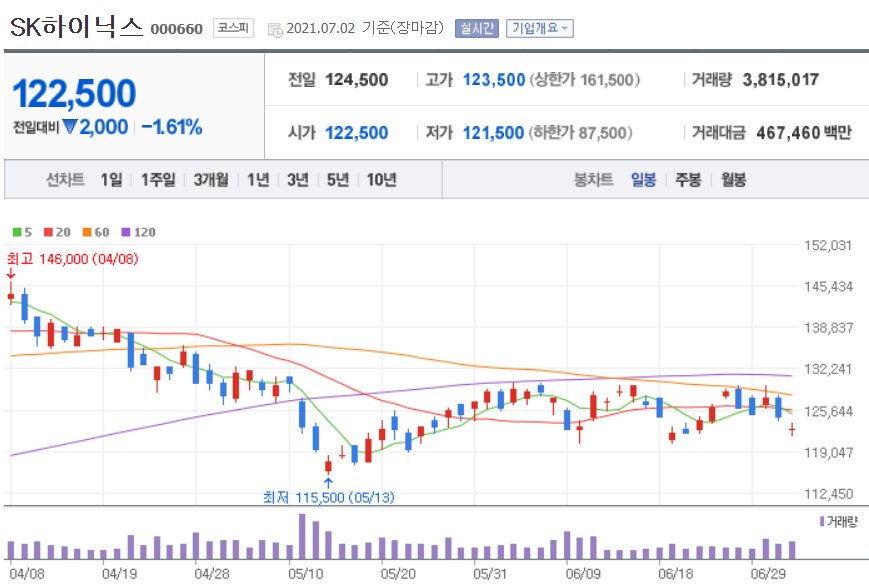Click the -1.61% change rate
Image resolution: width=869 pixels, height=587 pixels.
[x=172, y=127]
